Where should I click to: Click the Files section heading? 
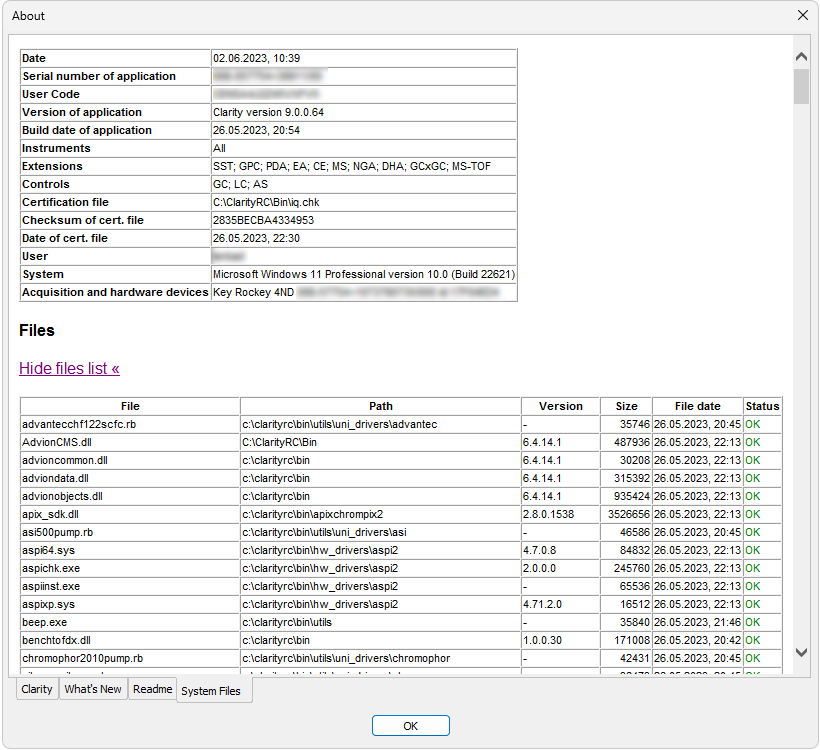pos(37,331)
